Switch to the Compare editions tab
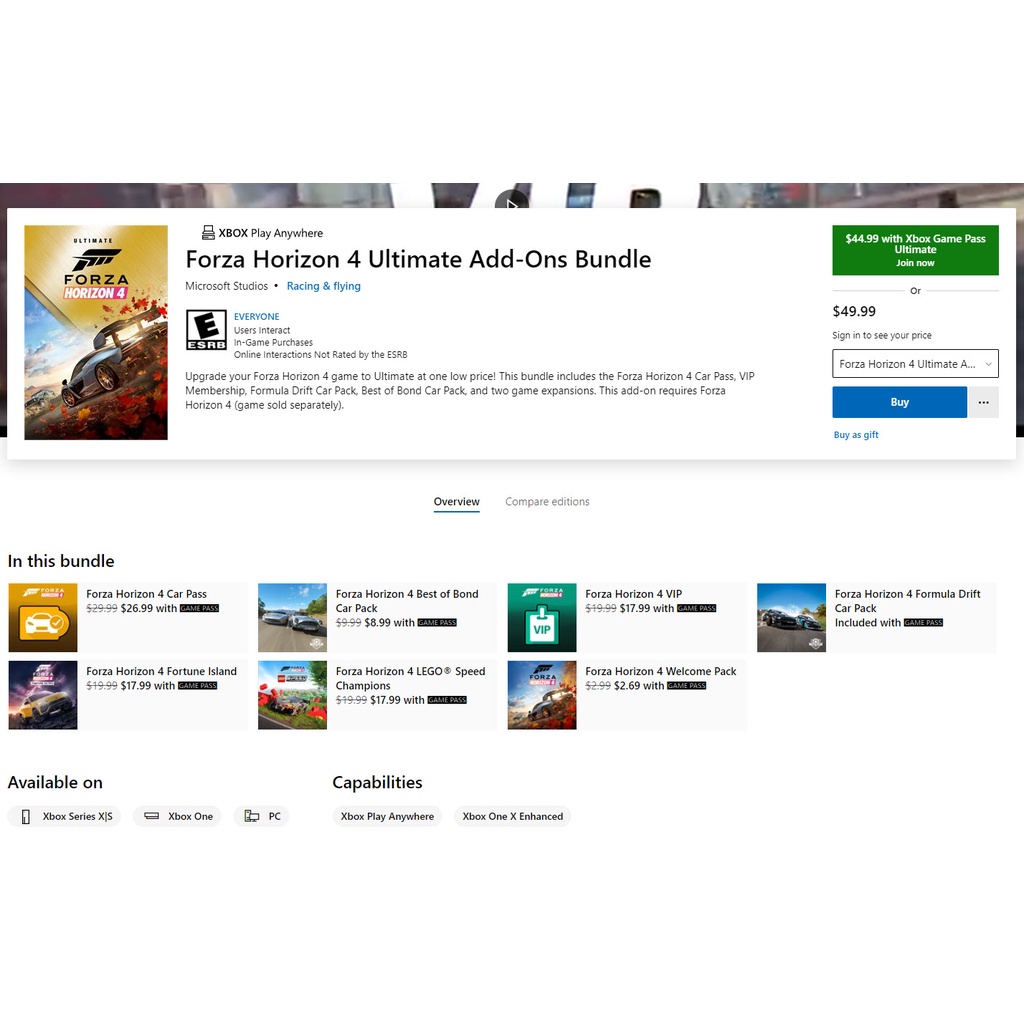Image resolution: width=1024 pixels, height=1024 pixels. 547,502
